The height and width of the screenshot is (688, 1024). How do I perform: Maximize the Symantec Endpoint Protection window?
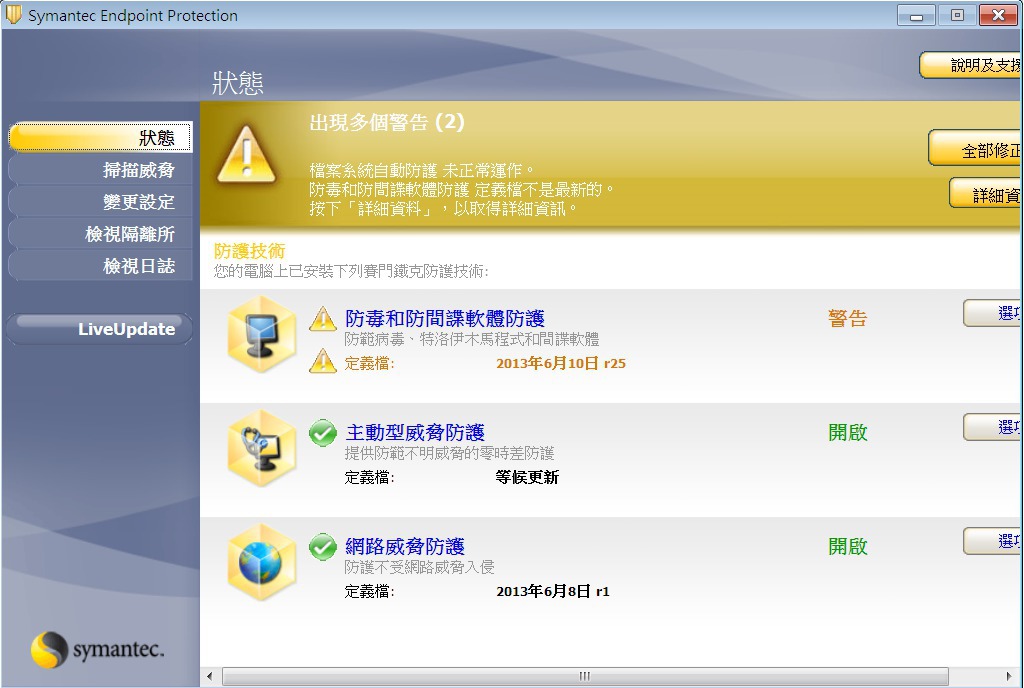click(x=957, y=15)
